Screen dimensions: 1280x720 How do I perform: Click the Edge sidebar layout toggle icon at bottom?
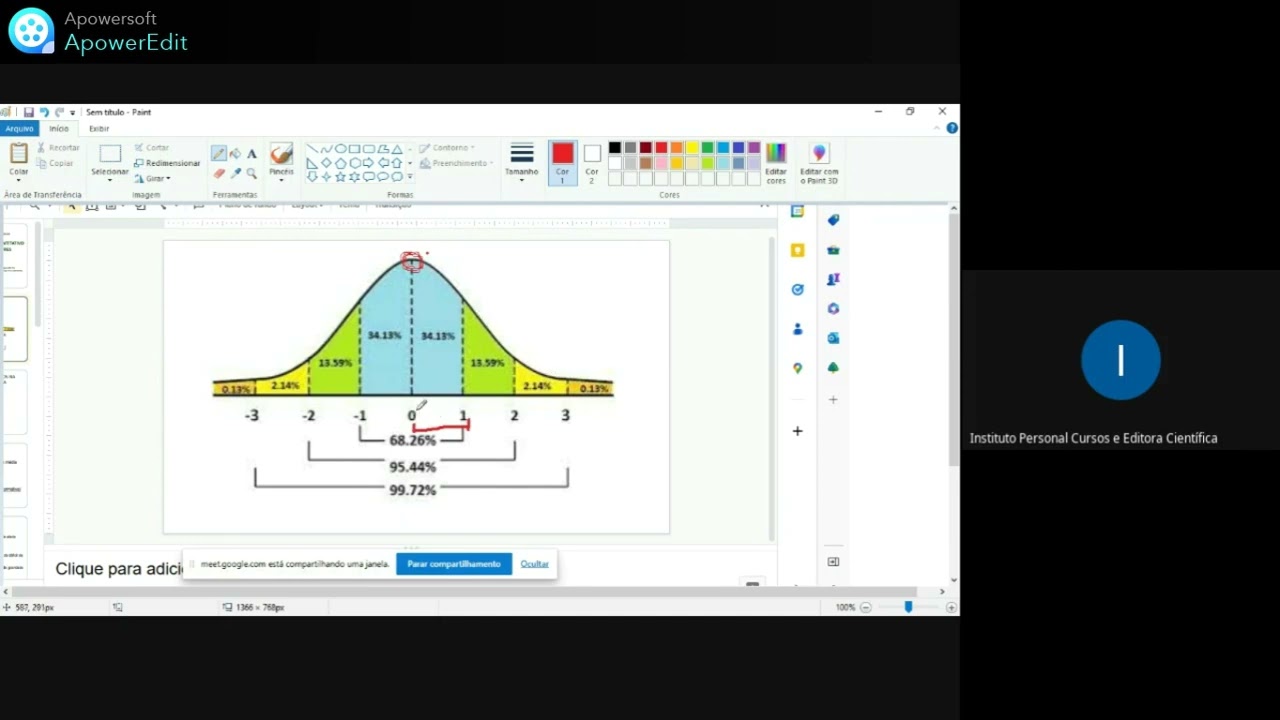pyautogui.click(x=833, y=562)
